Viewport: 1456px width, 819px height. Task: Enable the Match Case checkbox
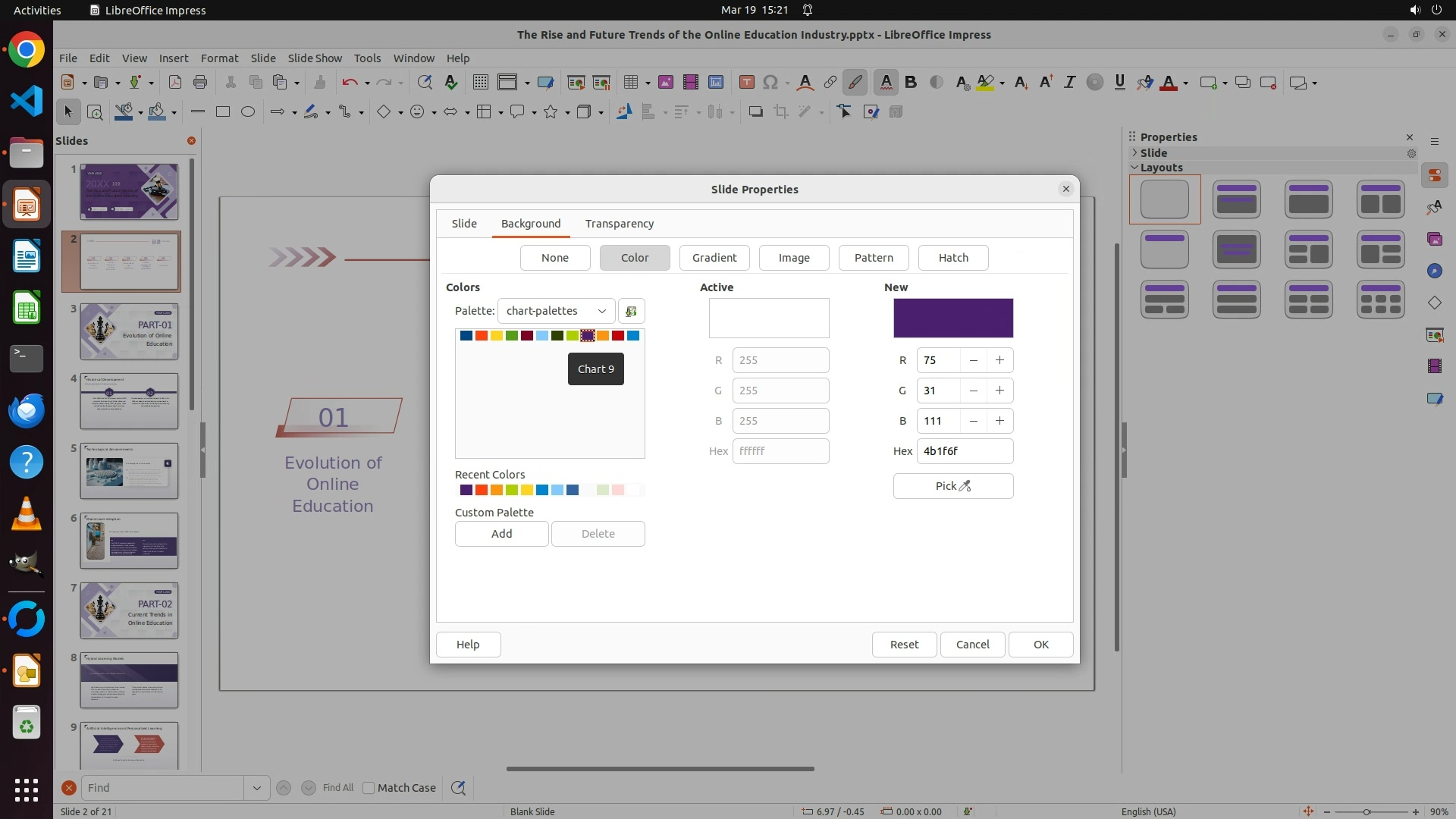pyautogui.click(x=369, y=788)
